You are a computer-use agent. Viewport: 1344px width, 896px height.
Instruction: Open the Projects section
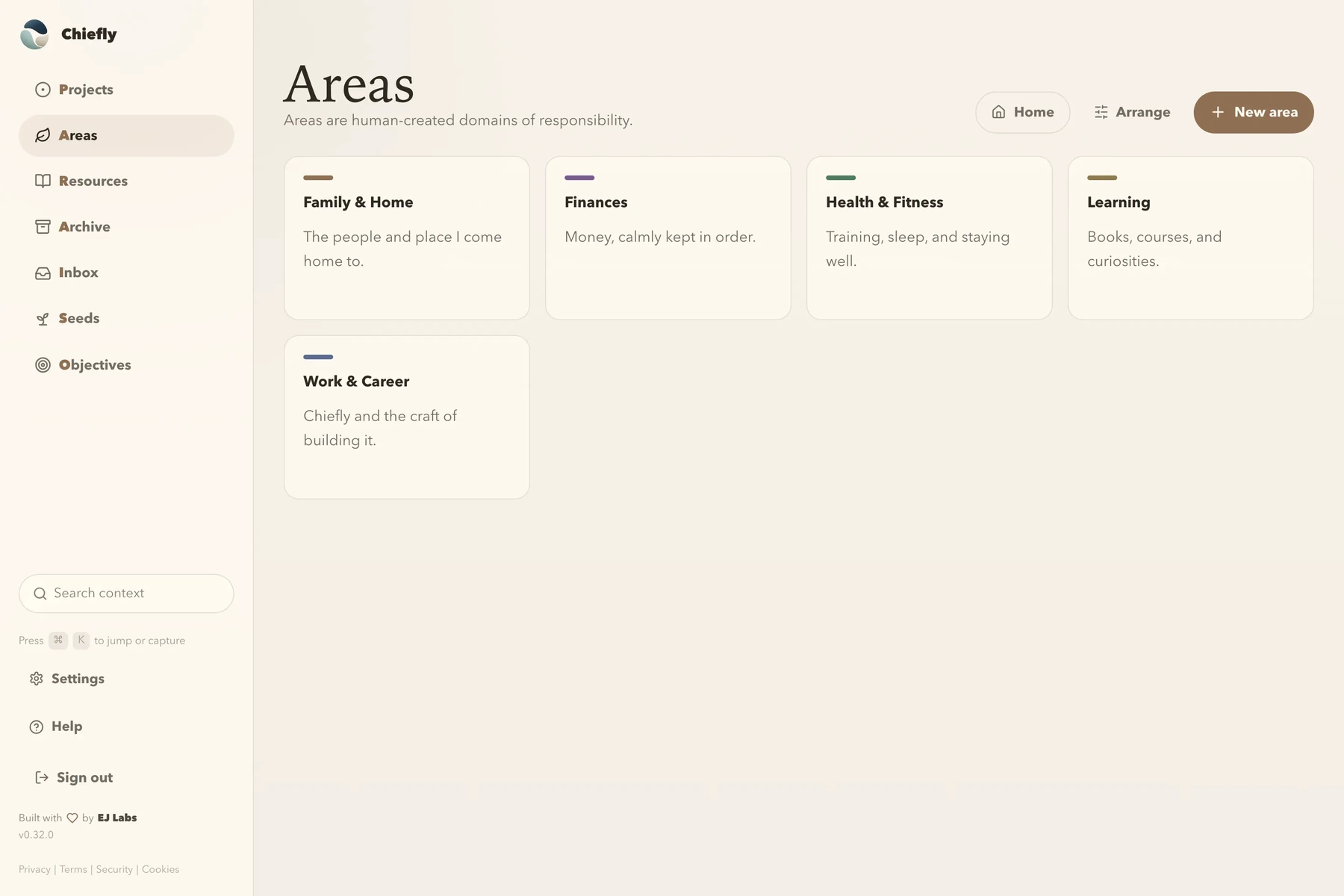pos(126,90)
